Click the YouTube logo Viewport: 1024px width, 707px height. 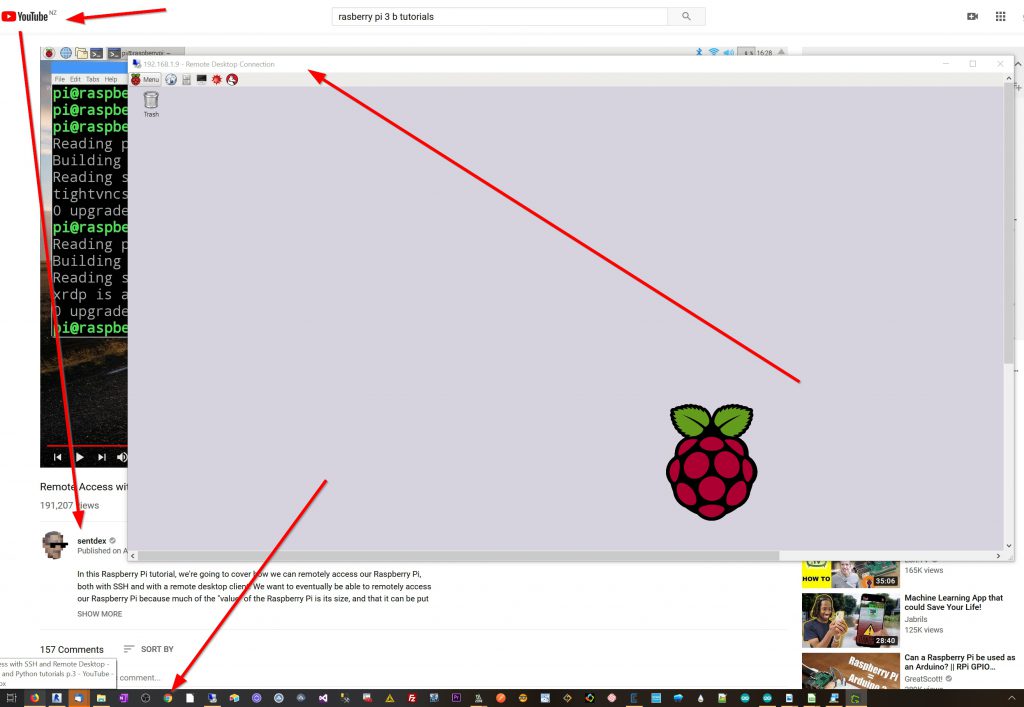26,16
